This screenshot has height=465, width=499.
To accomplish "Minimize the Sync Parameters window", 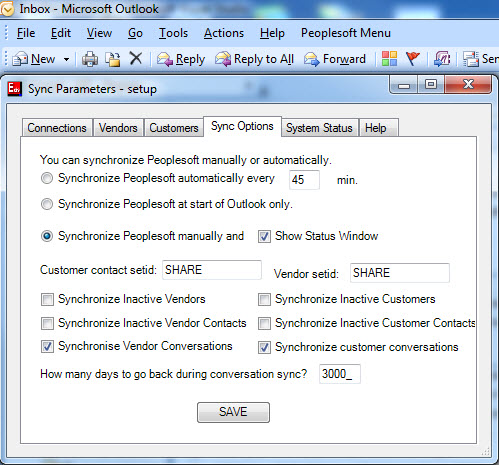I will [x=404, y=85].
